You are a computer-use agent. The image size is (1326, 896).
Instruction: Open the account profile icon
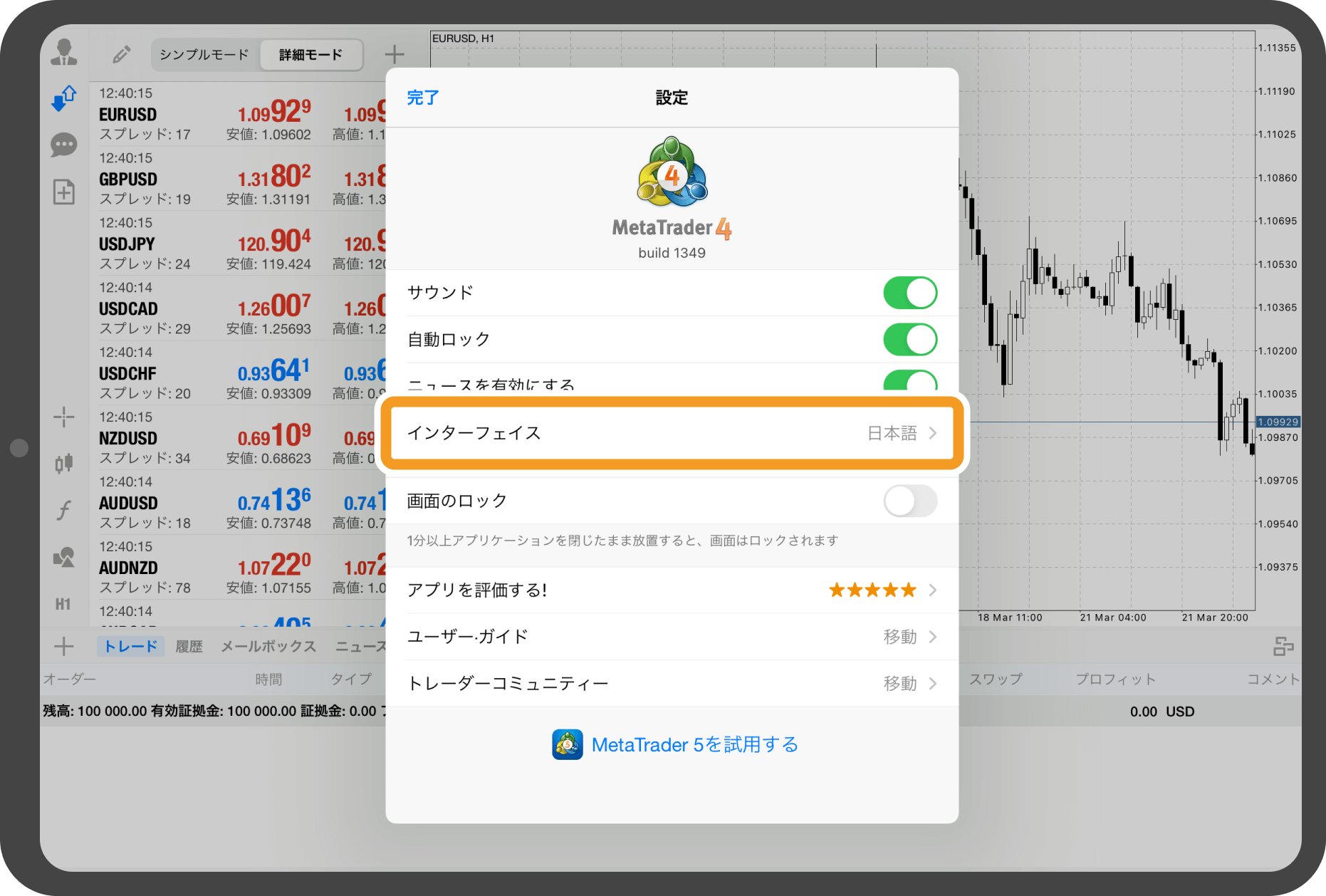click(x=64, y=51)
